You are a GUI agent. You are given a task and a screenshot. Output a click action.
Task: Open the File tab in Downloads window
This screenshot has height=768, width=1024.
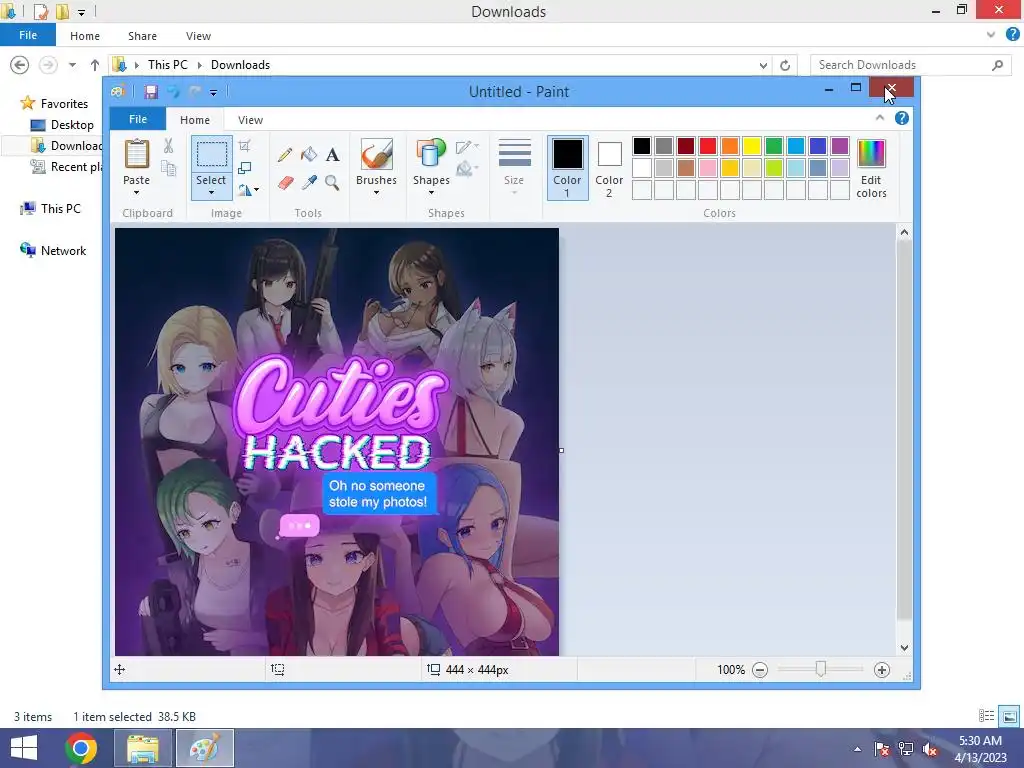[x=28, y=35]
